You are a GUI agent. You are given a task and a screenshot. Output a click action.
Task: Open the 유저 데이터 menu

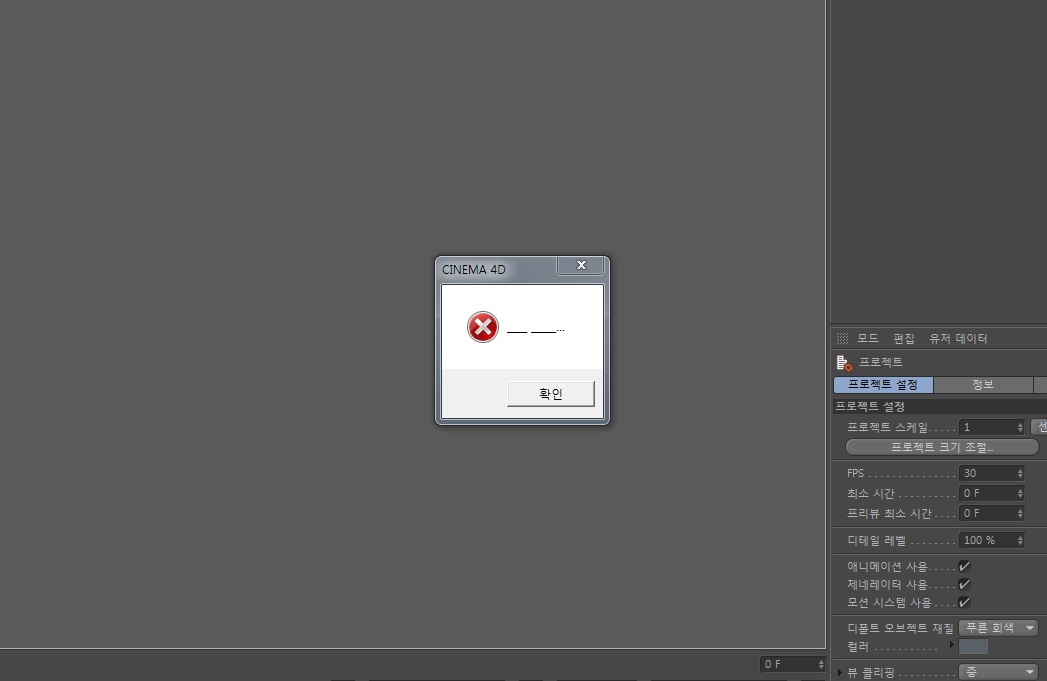coord(958,338)
